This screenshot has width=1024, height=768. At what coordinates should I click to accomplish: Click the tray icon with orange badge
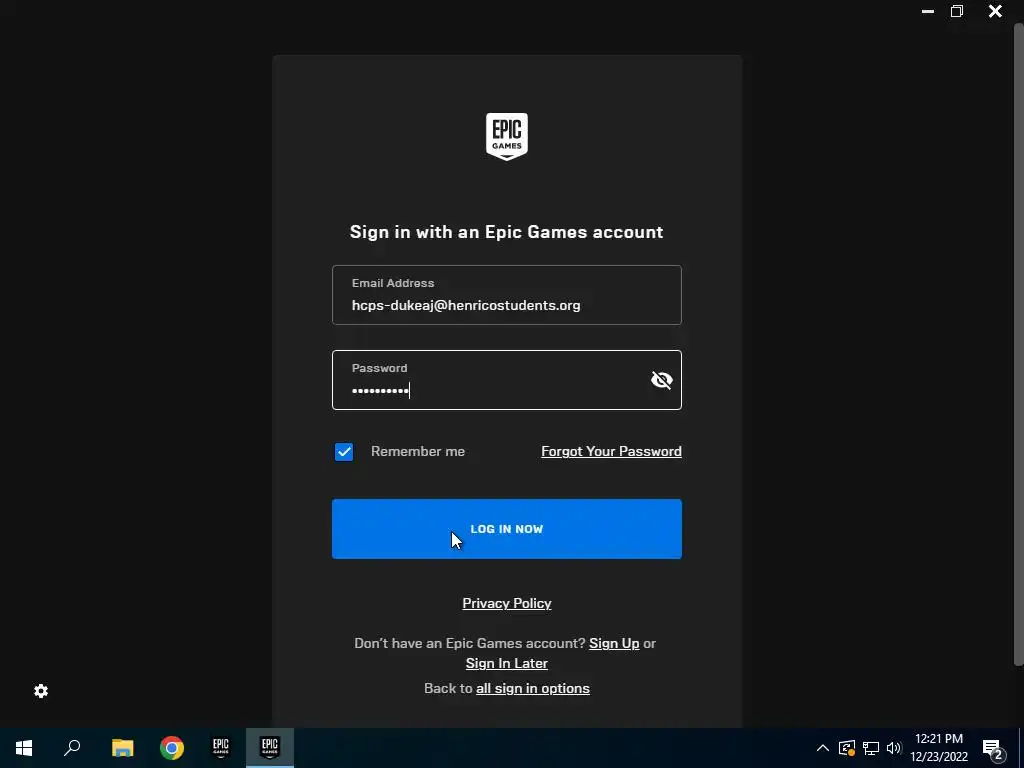(x=847, y=748)
